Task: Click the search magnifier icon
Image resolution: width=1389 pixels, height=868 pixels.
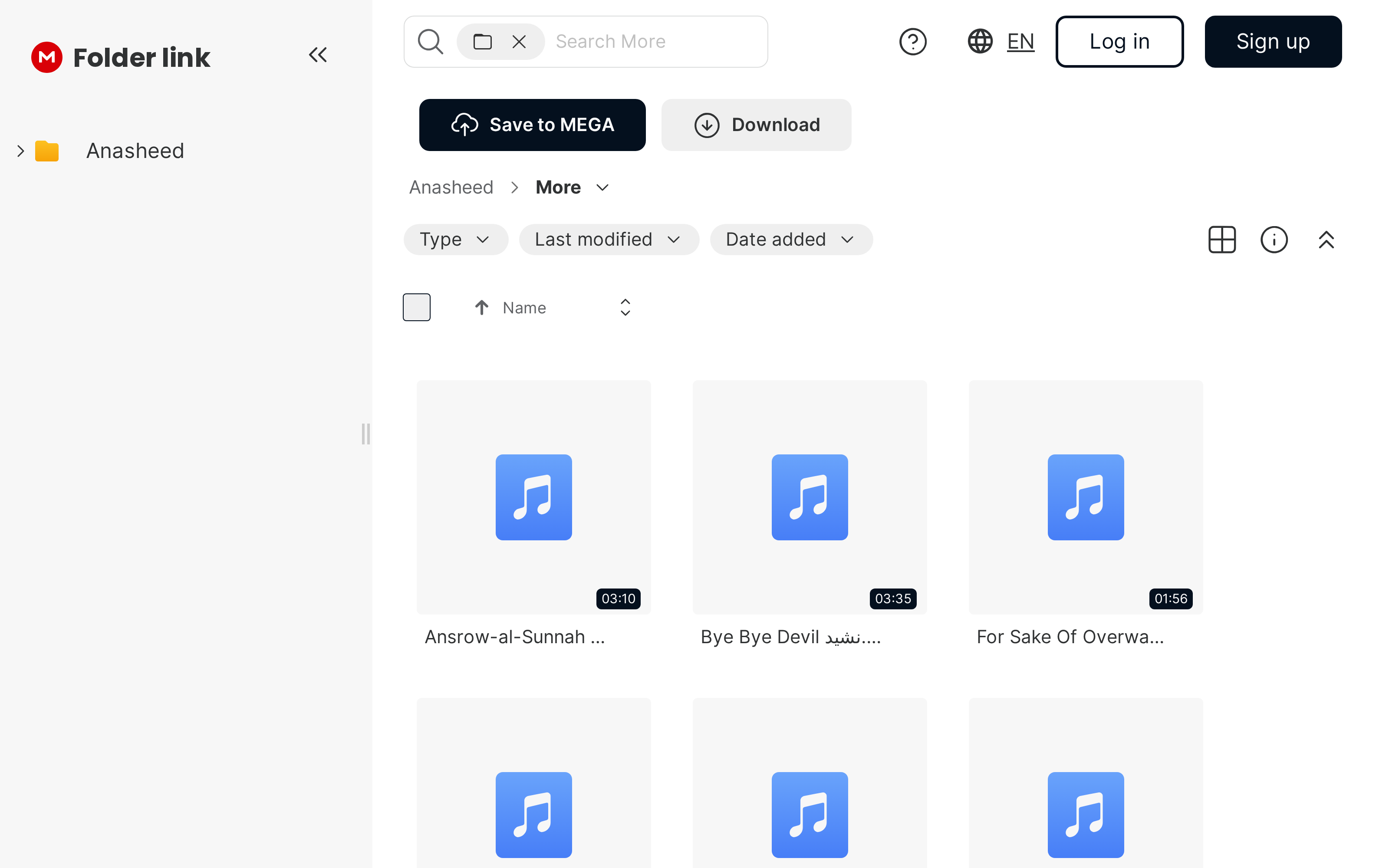Action: (x=430, y=41)
